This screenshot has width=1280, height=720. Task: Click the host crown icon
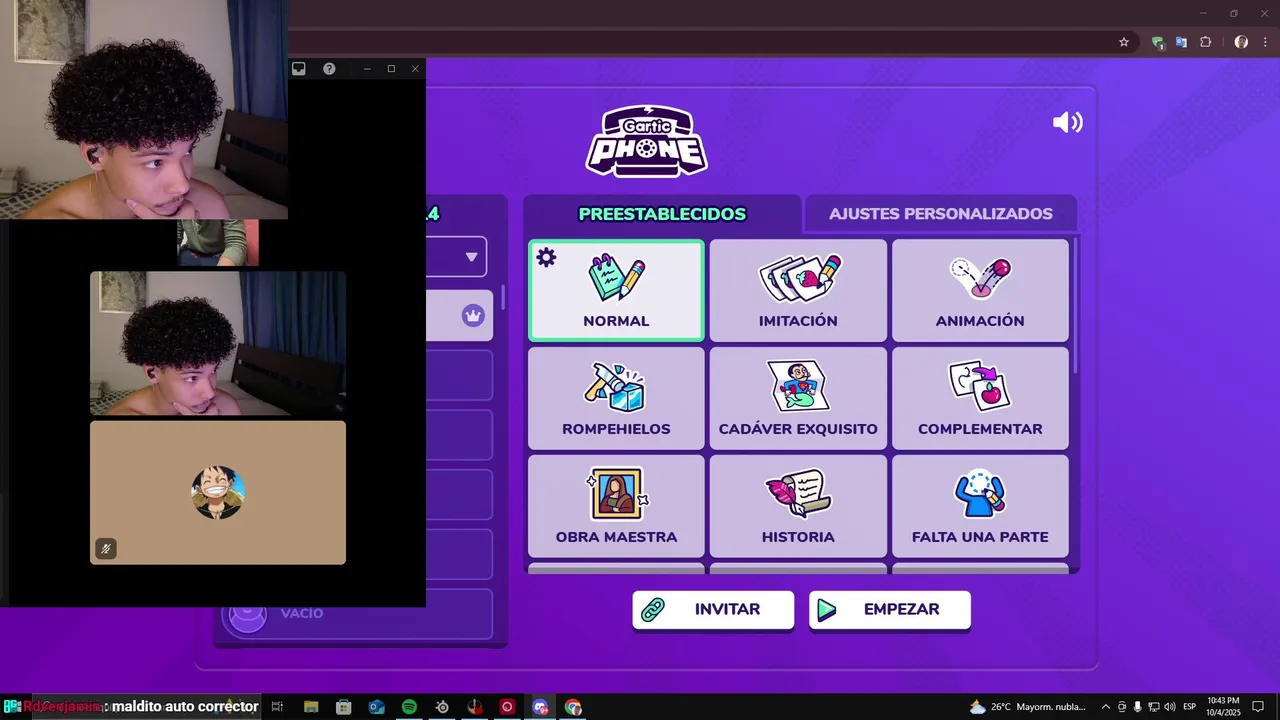pos(473,316)
